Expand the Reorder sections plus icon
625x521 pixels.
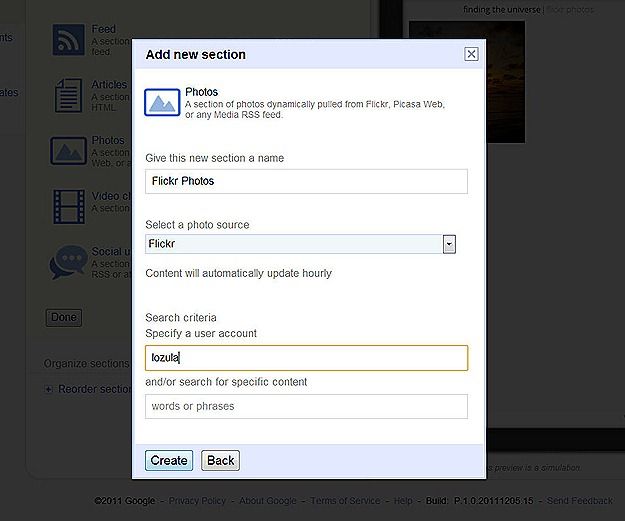(48, 389)
